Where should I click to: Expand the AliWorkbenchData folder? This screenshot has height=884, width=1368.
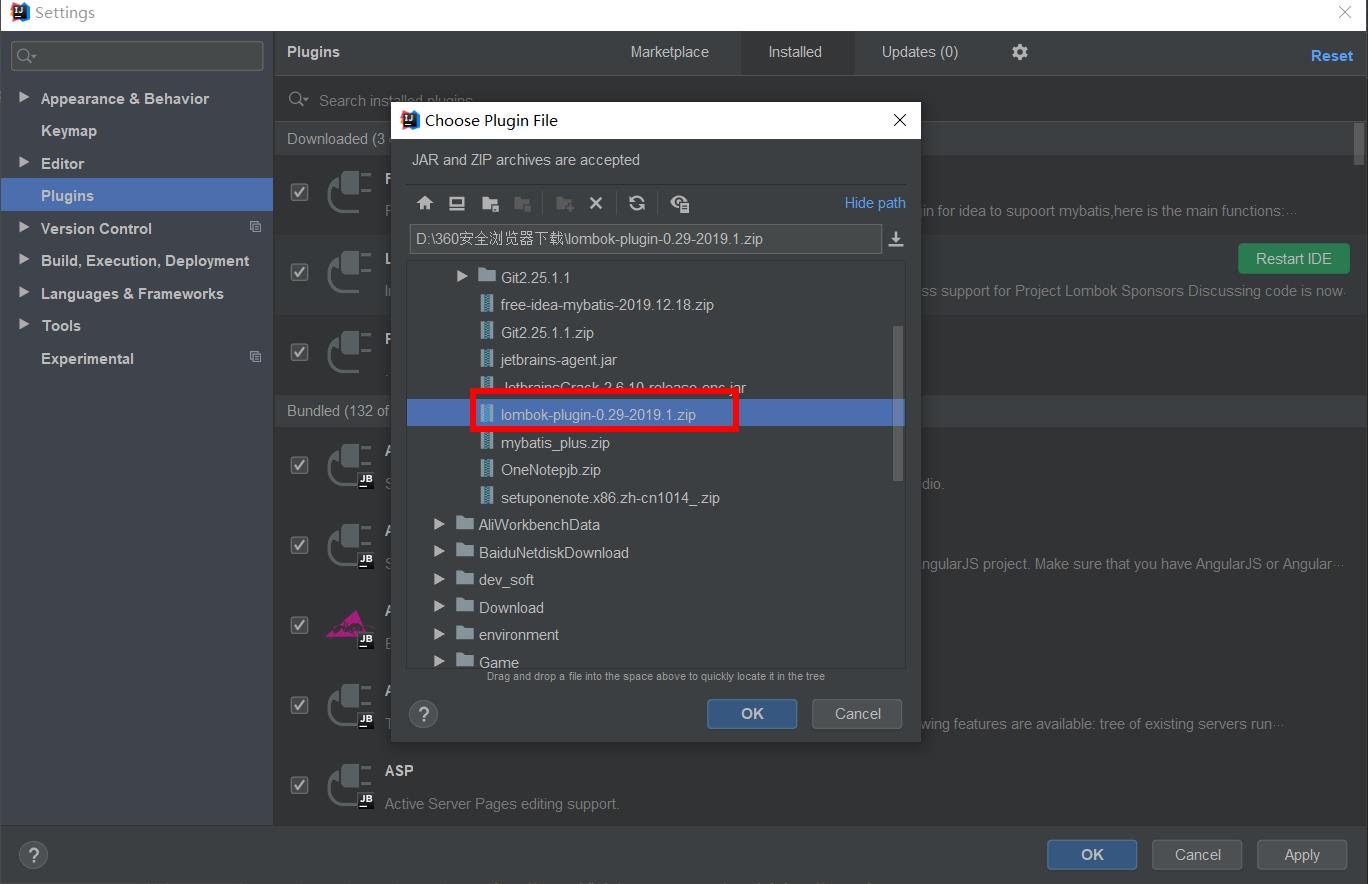coord(439,523)
